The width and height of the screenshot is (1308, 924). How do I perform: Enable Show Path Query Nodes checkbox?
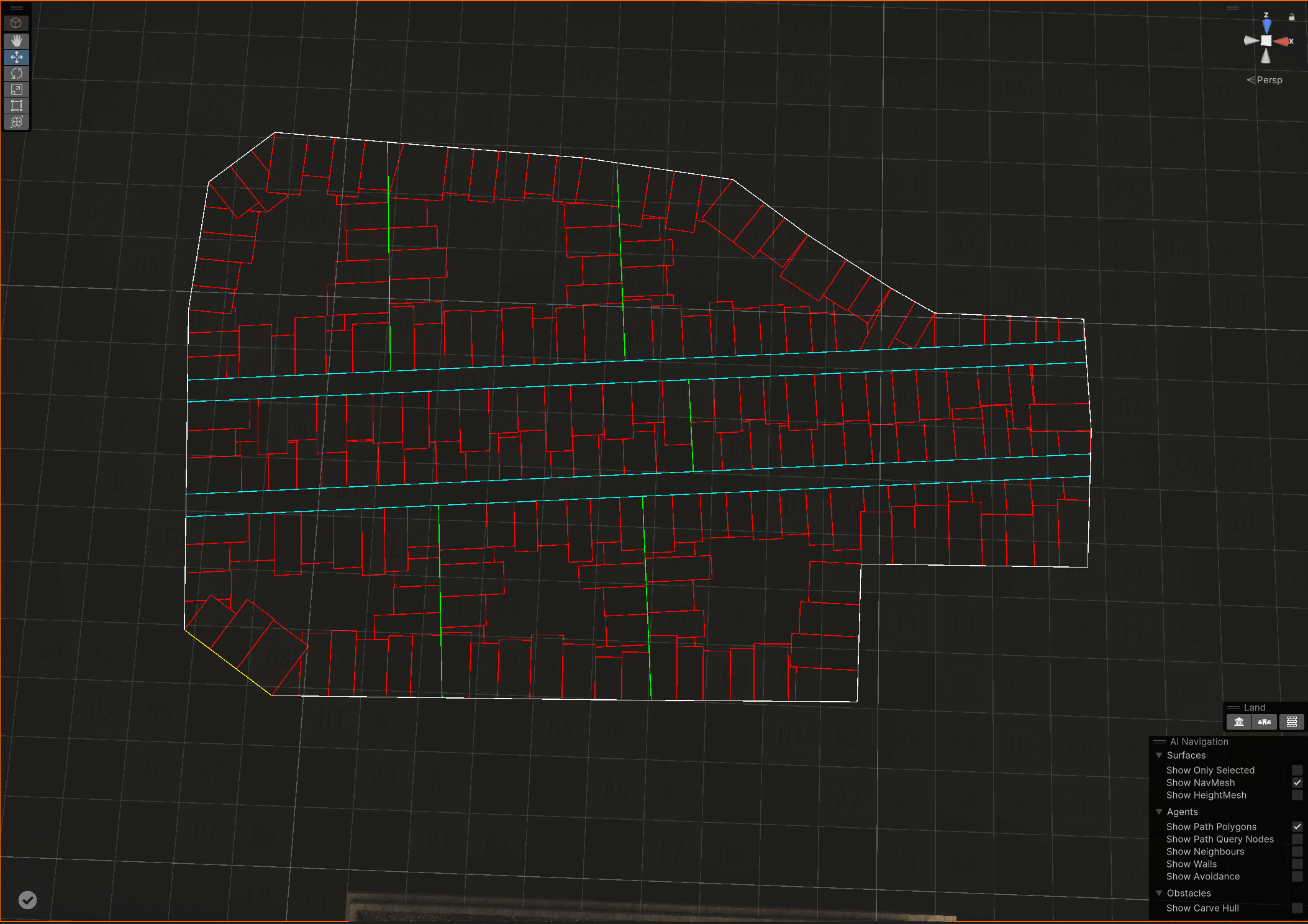pyautogui.click(x=1297, y=839)
